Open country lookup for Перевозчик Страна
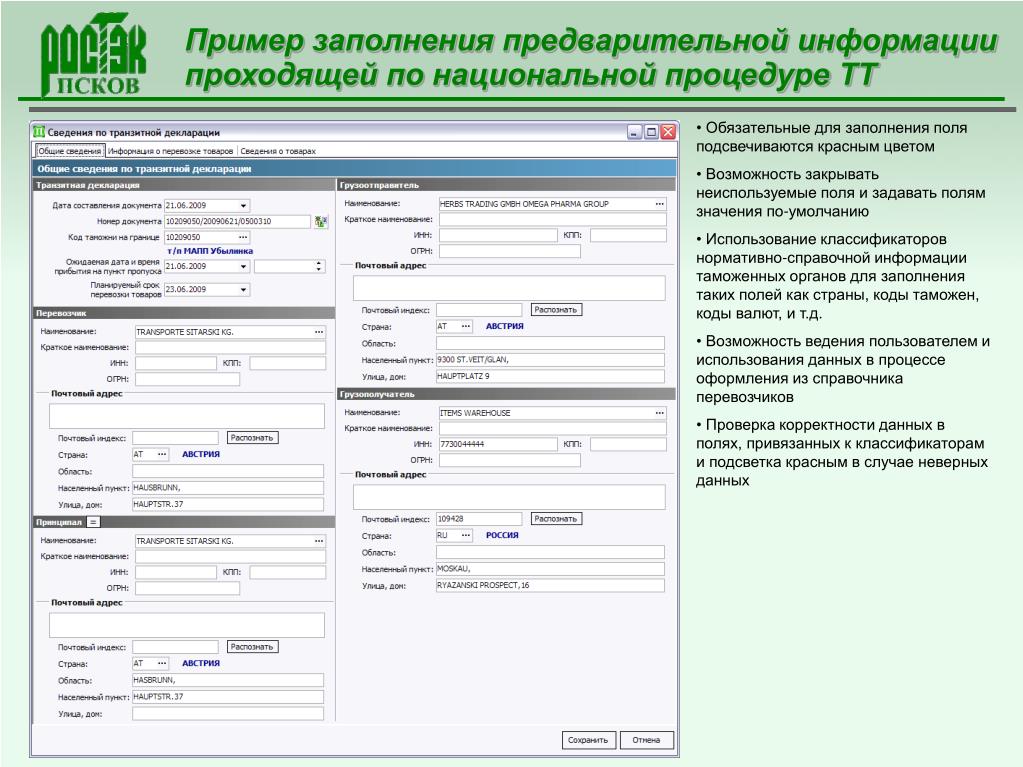The width and height of the screenshot is (1023, 767). pos(162,455)
